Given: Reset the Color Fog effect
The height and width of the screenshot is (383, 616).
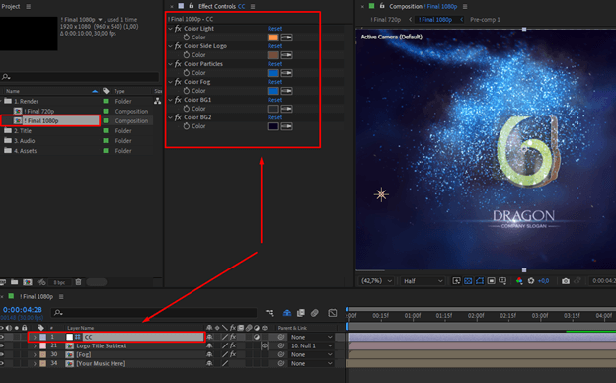Looking at the screenshot, I should [x=275, y=82].
